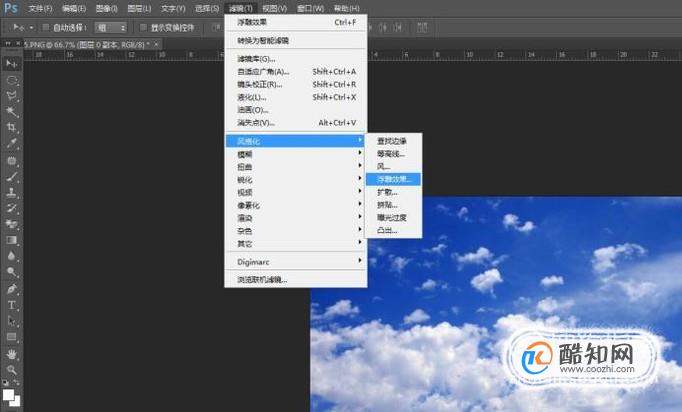Choose 镜头校正(R)... filter

296,84
